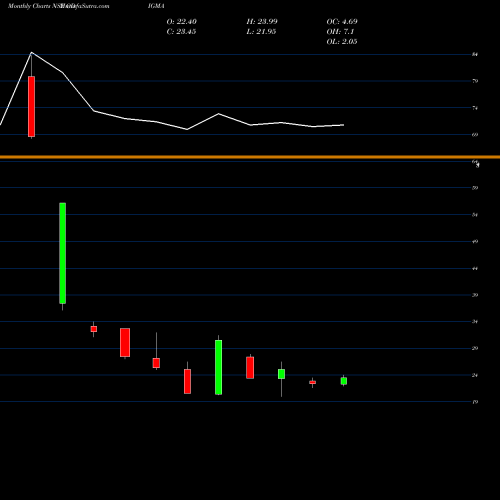The height and width of the screenshot is (500, 500).
Task: Click the 39 price axis label
Action: tap(475, 295)
